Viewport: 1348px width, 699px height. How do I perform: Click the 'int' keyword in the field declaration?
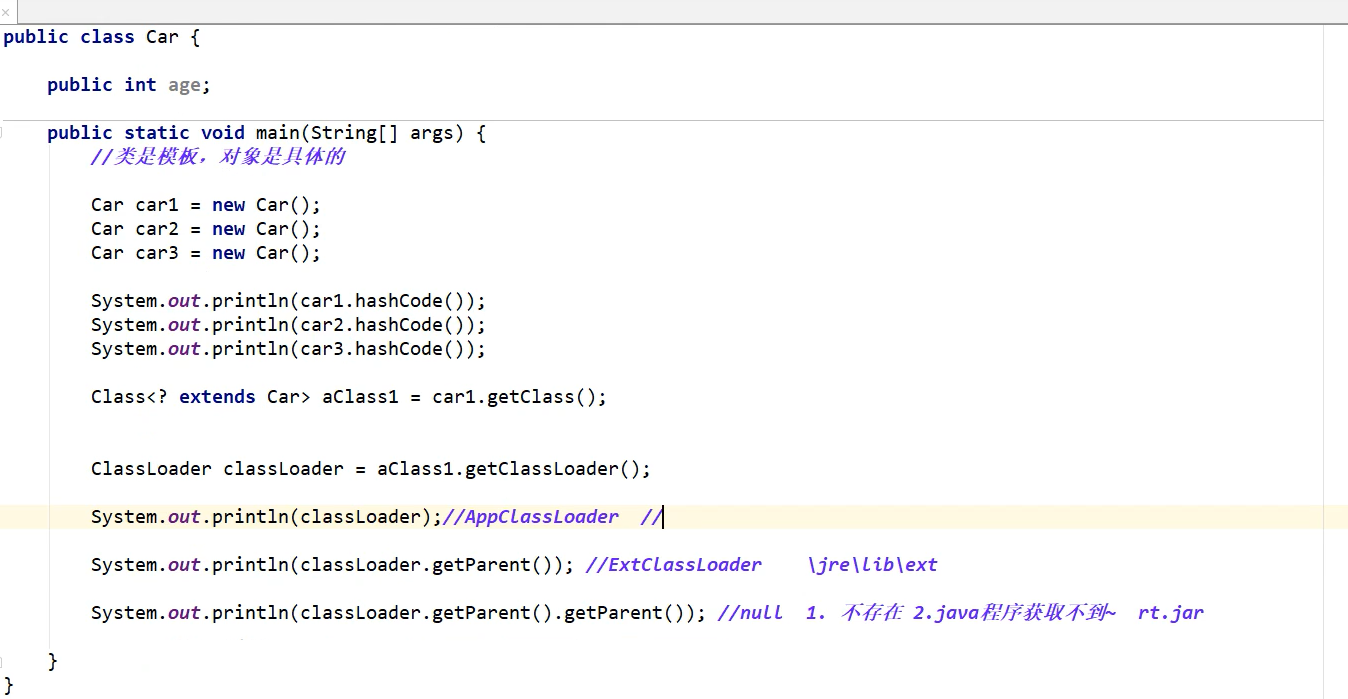140,85
